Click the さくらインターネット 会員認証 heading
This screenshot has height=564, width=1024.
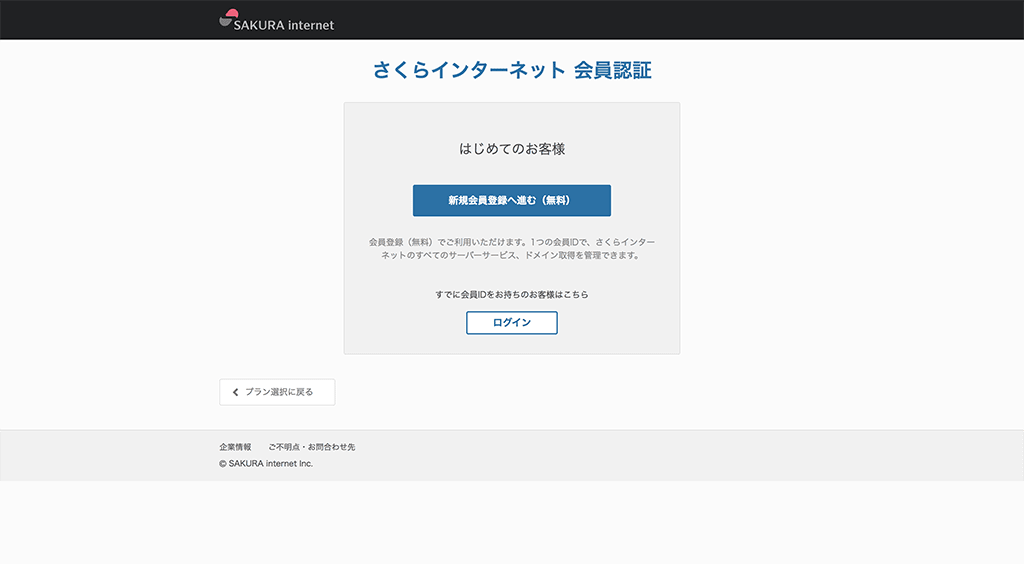[x=512, y=70]
